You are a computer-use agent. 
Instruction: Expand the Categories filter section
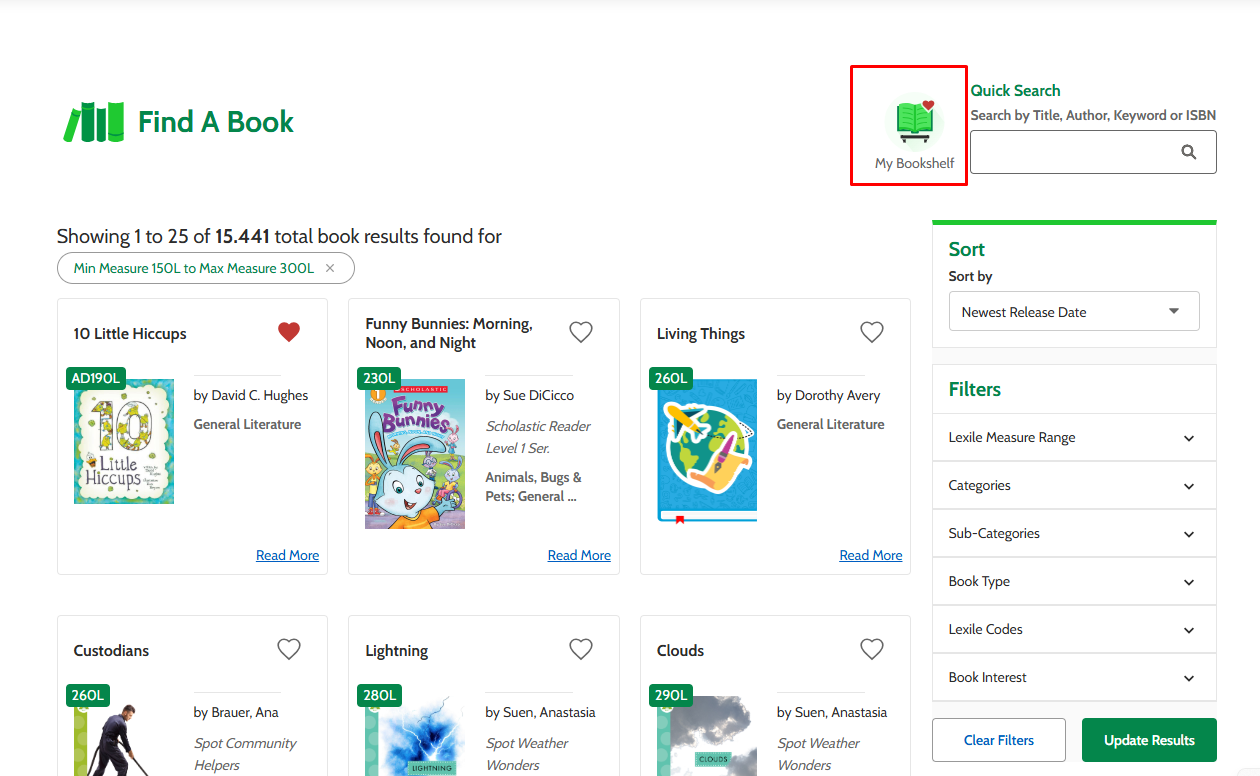pos(1074,485)
